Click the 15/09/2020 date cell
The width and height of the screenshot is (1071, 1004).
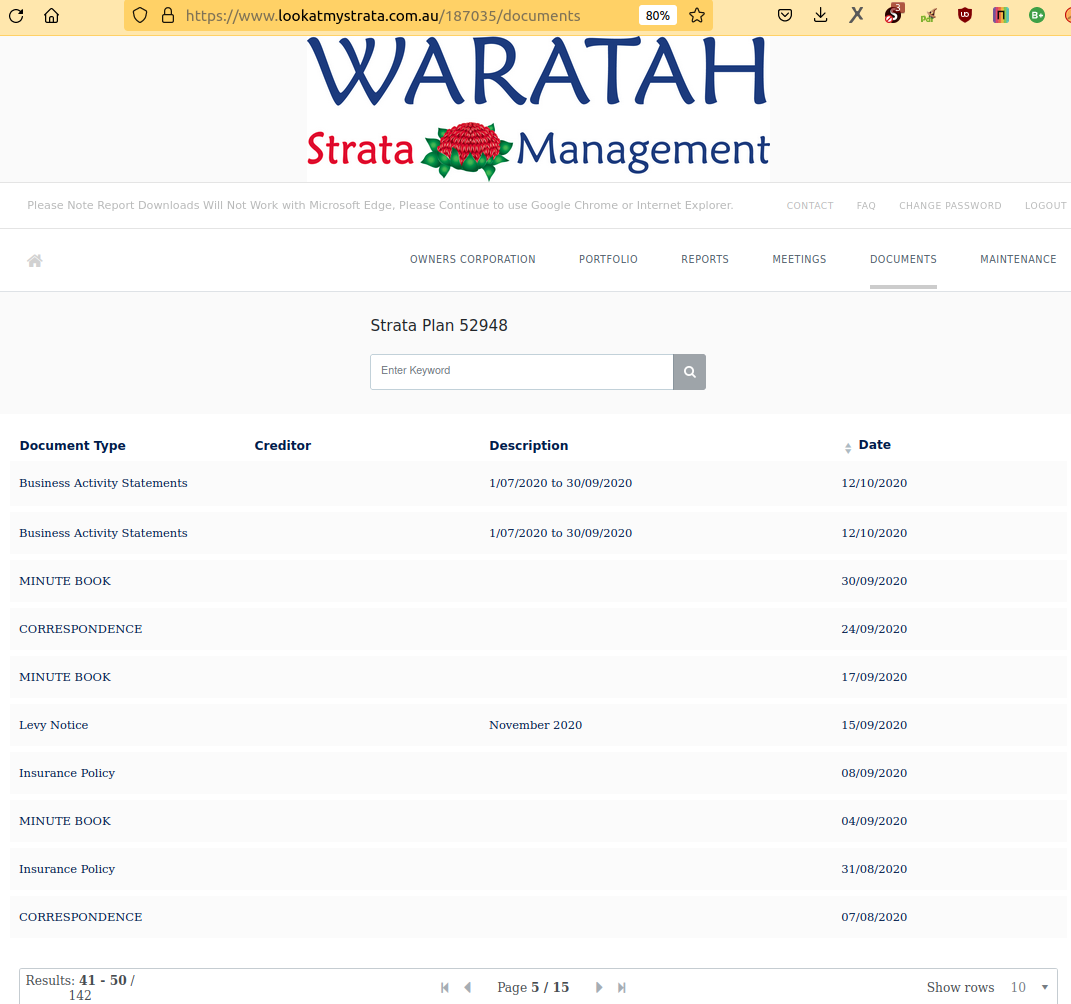point(874,725)
